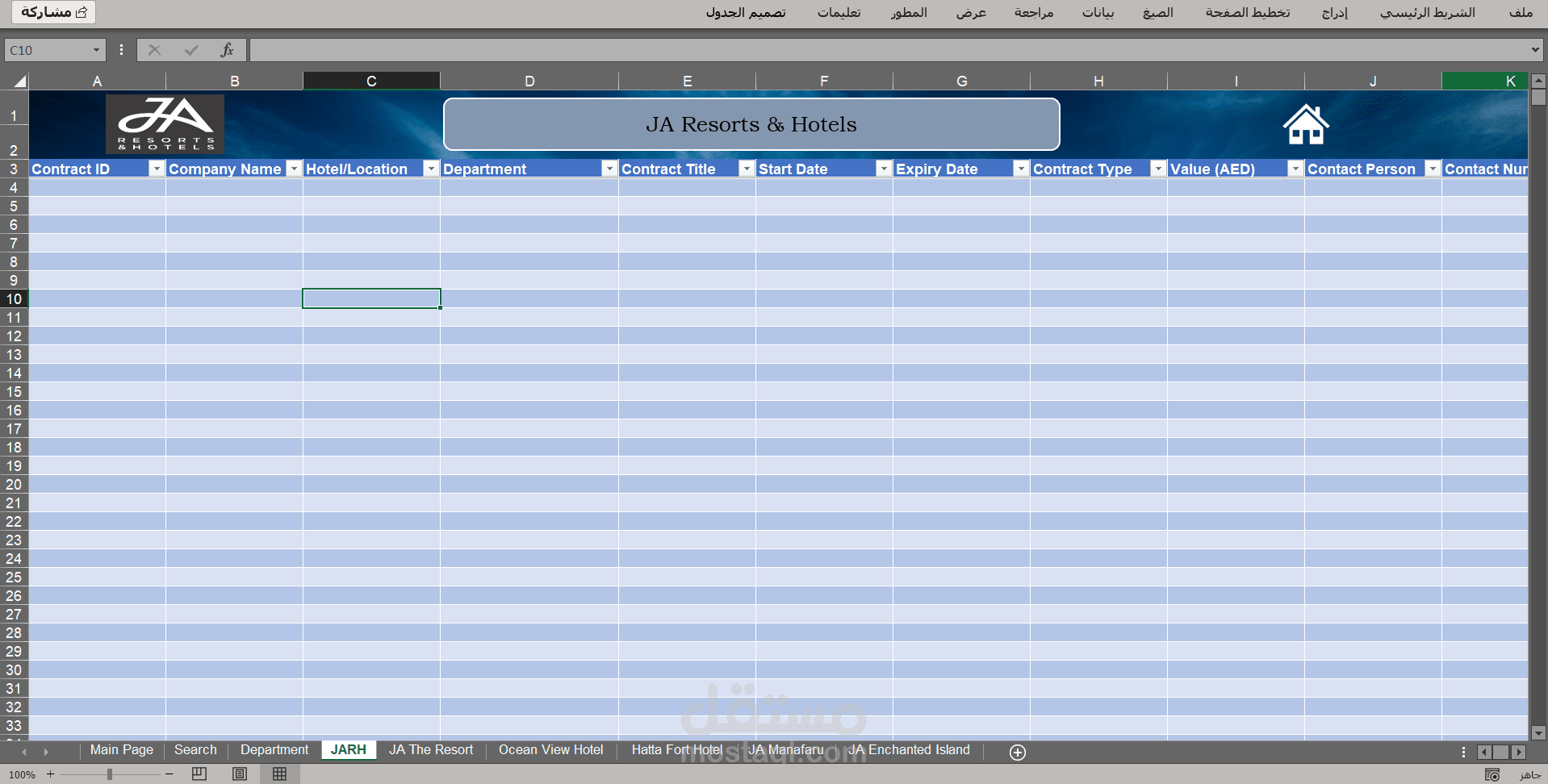
Task: Open the View (عرض) ribbon tab
Action: point(971,12)
